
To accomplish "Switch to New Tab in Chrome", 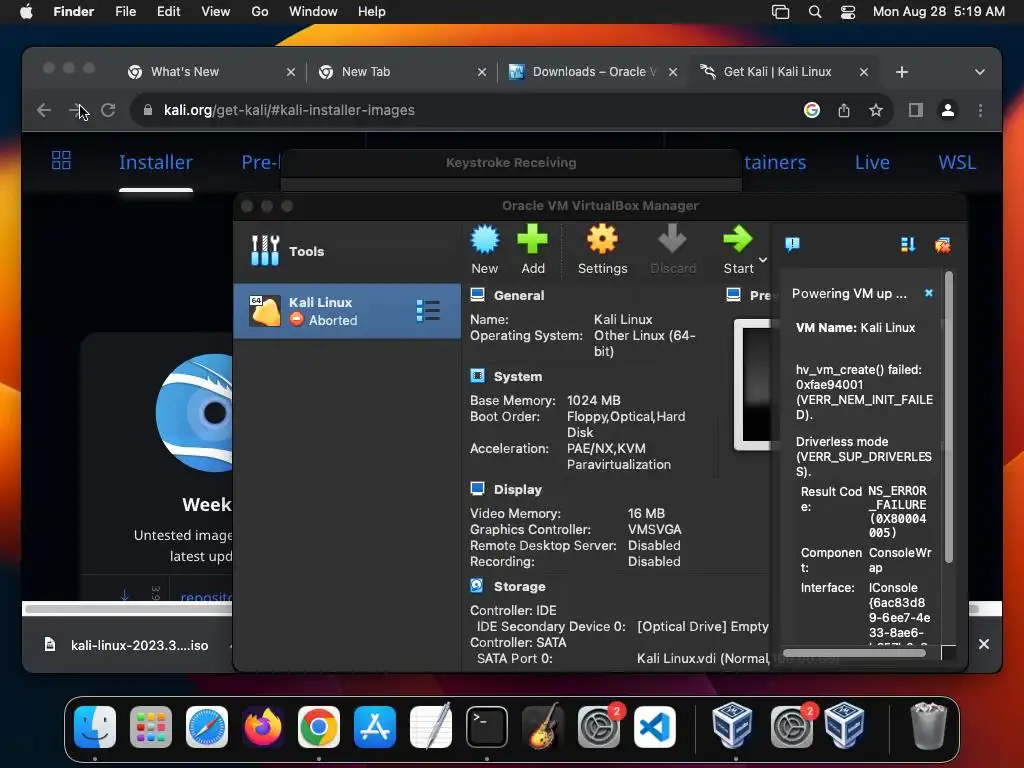I will (x=402, y=72).
